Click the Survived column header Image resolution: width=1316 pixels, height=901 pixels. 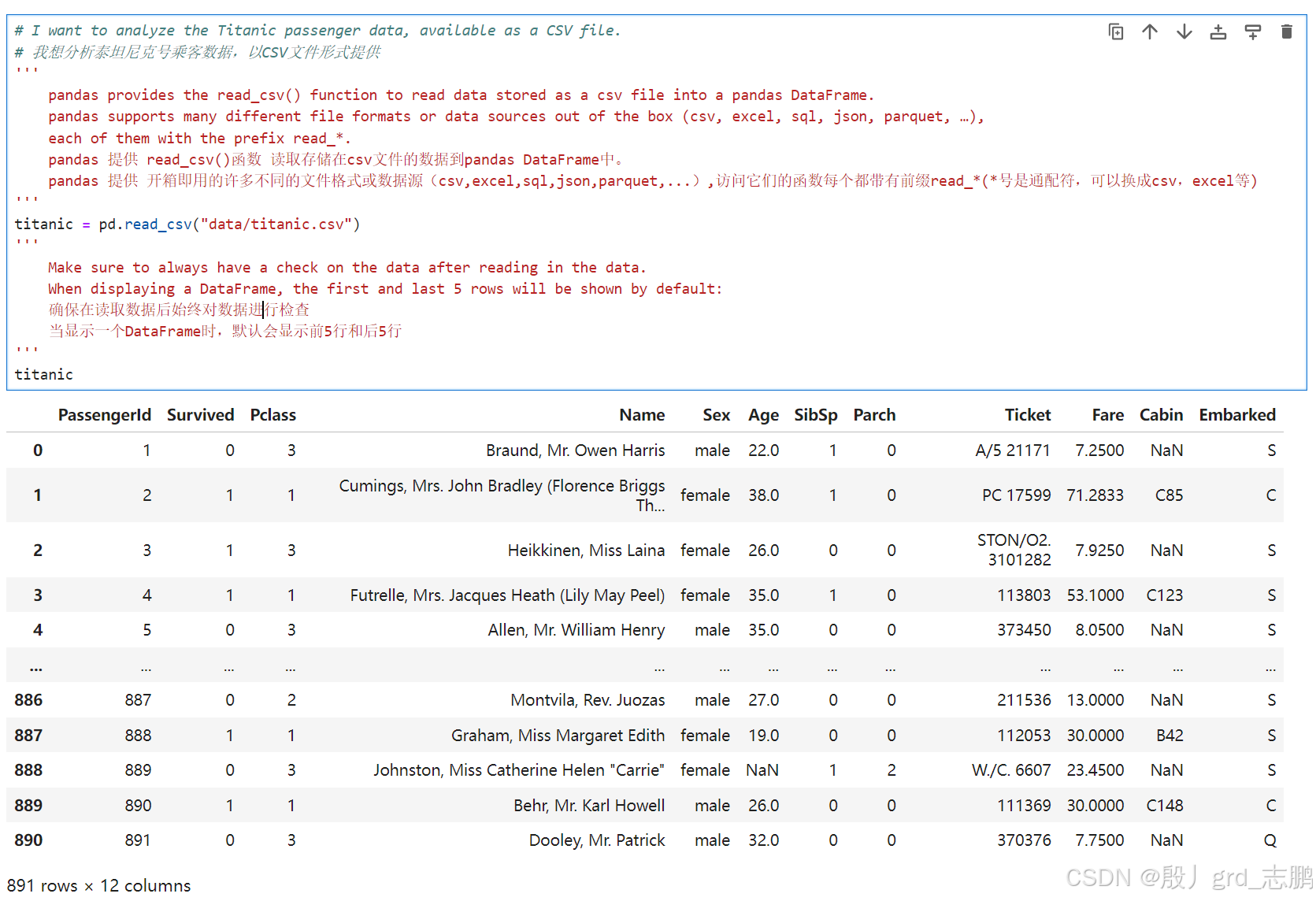coord(201,415)
